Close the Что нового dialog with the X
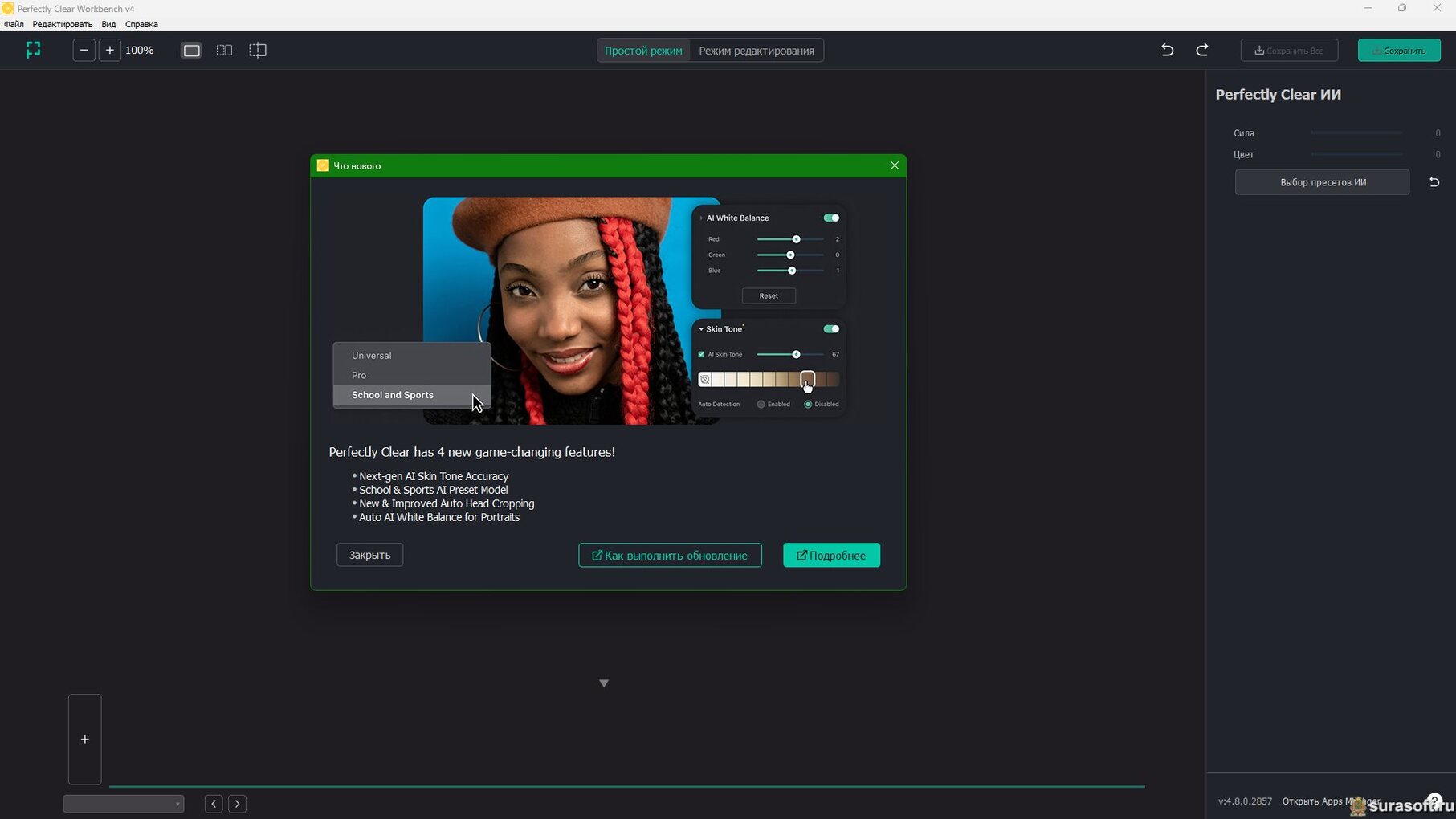 tap(895, 165)
